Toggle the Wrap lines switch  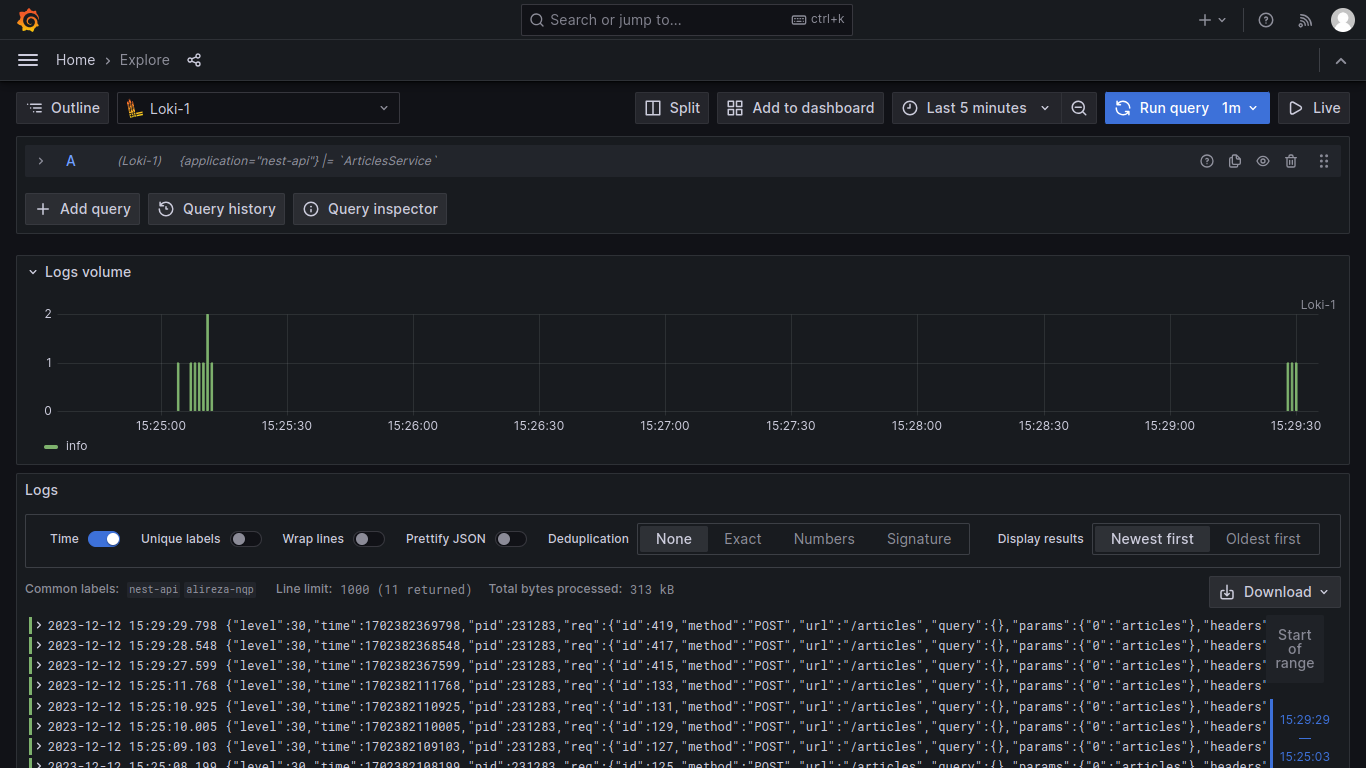coord(369,539)
